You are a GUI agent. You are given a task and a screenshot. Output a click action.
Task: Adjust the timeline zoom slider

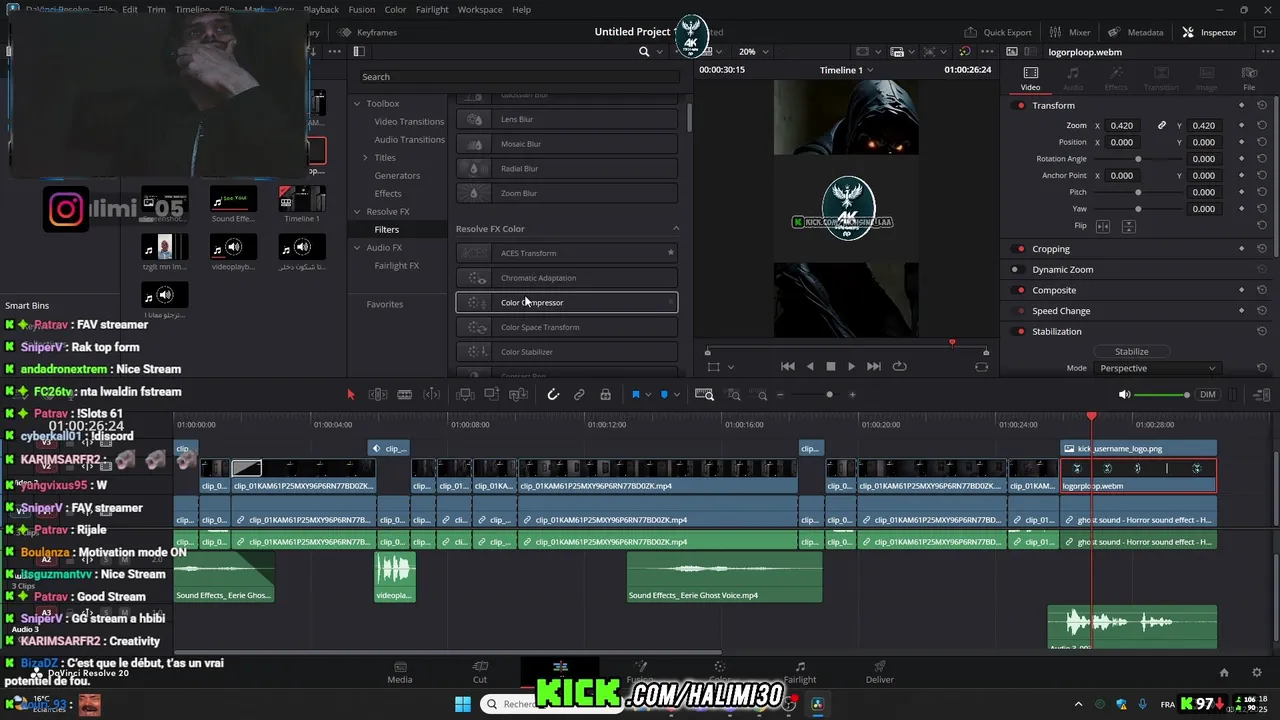(x=829, y=395)
